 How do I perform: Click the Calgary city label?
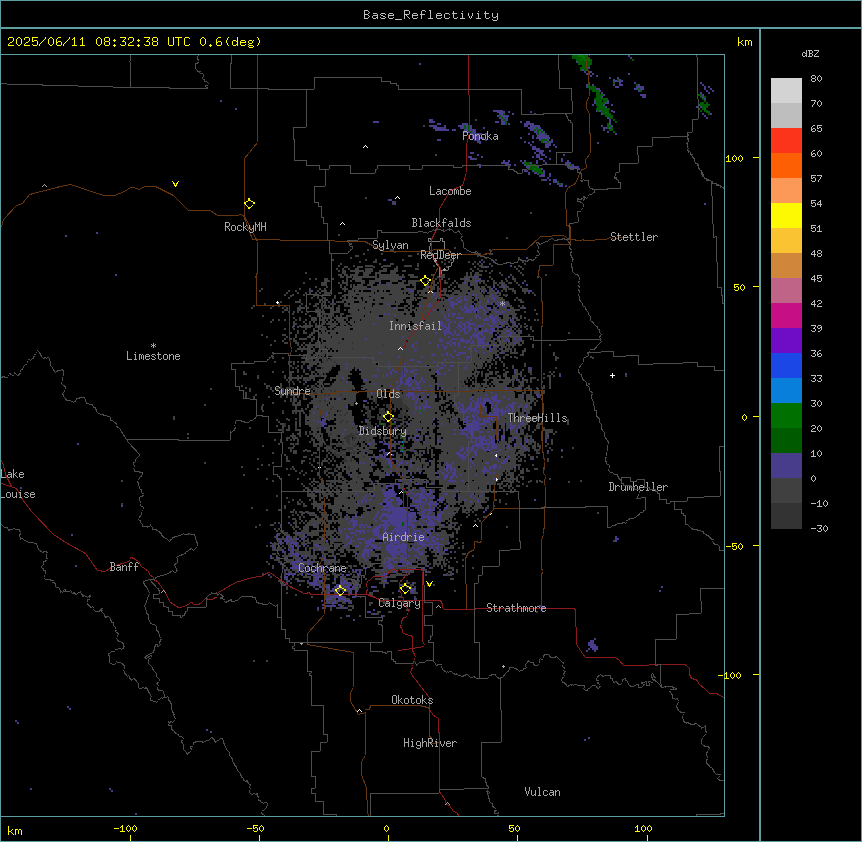point(399,603)
